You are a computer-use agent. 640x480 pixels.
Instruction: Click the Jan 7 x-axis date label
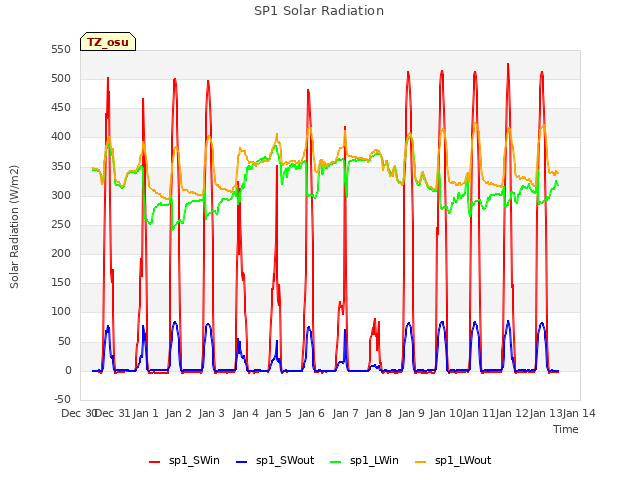click(345, 413)
